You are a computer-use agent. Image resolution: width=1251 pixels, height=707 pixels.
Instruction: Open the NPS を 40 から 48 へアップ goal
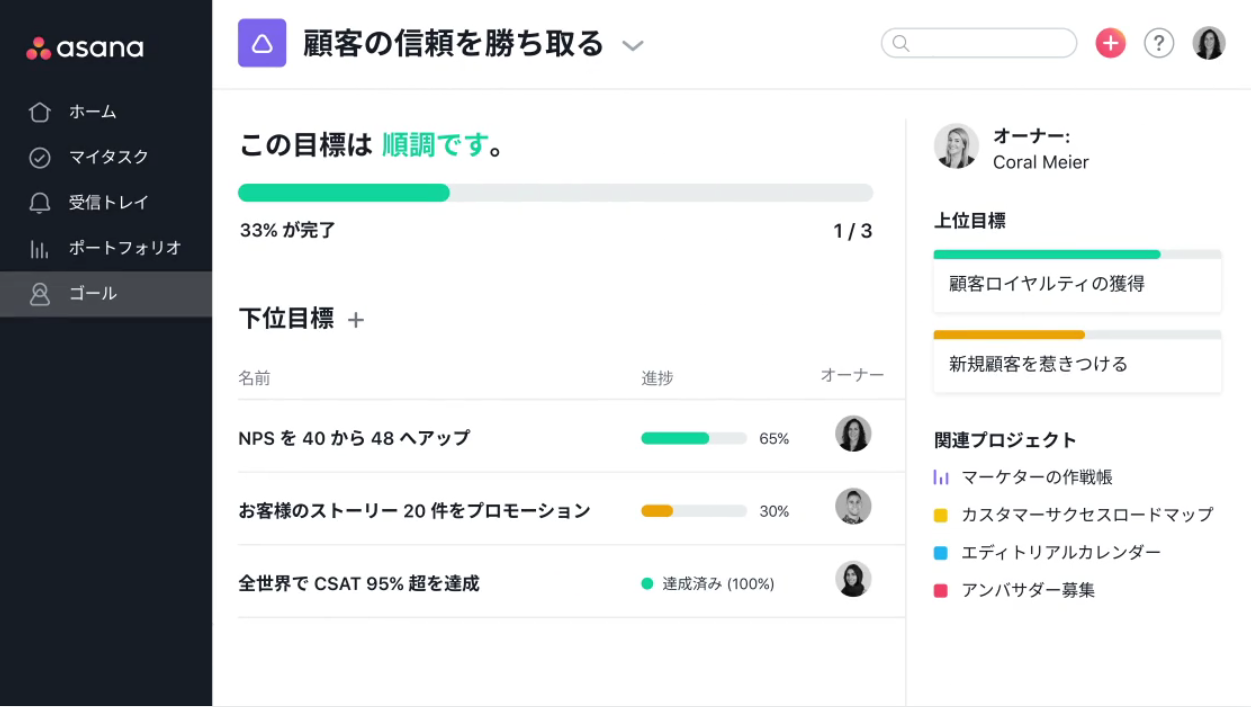[x=354, y=438]
